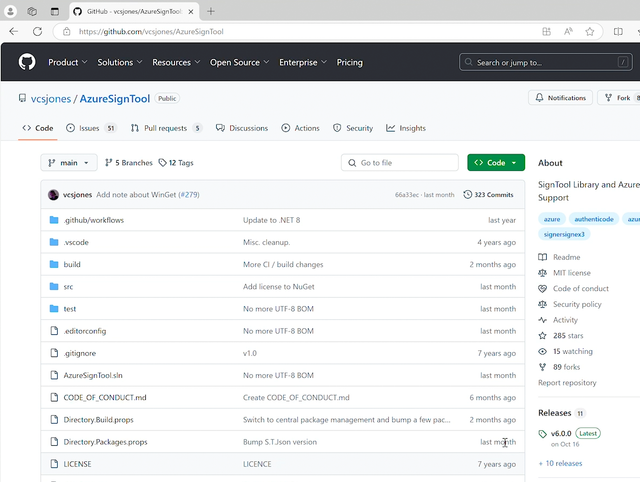Go back with browser back arrow
The width and height of the screenshot is (640, 482).
coord(14,31)
